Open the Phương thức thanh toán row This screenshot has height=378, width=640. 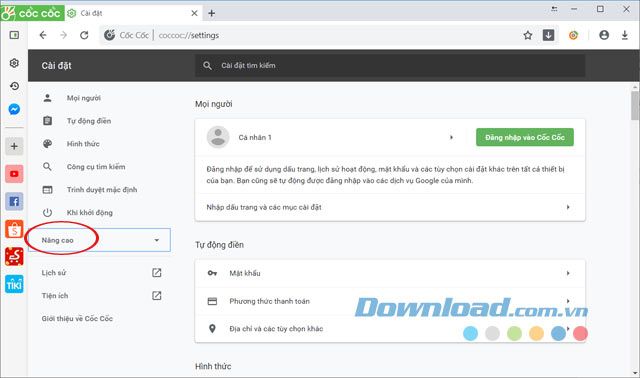point(390,301)
